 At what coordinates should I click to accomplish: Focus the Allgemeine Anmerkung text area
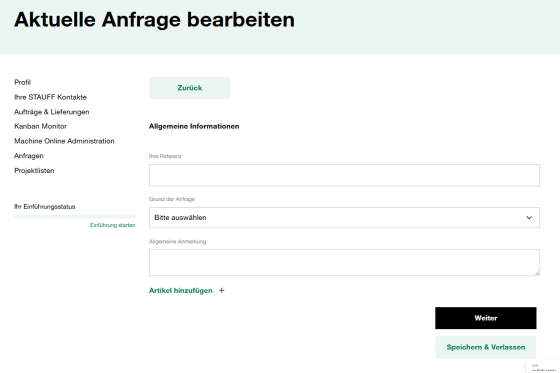[x=344, y=263]
